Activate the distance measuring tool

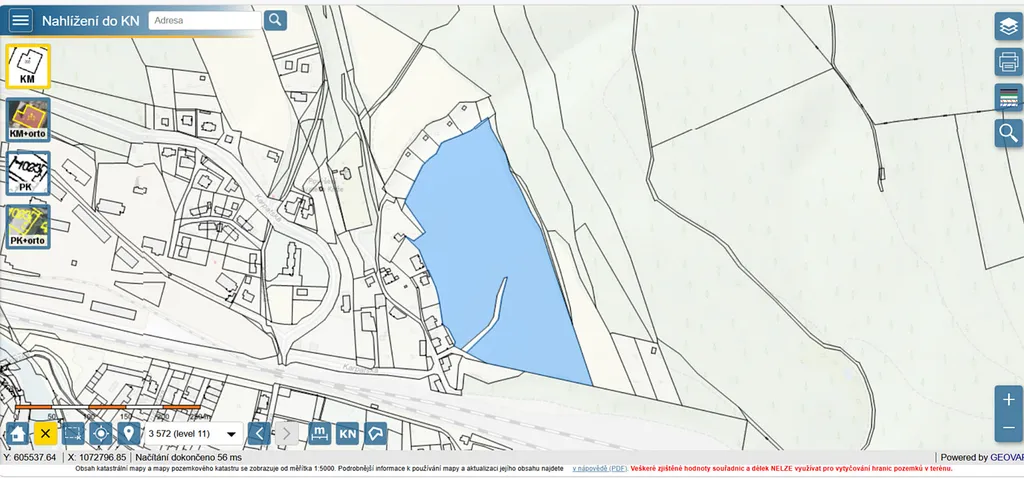pyautogui.click(x=318, y=433)
